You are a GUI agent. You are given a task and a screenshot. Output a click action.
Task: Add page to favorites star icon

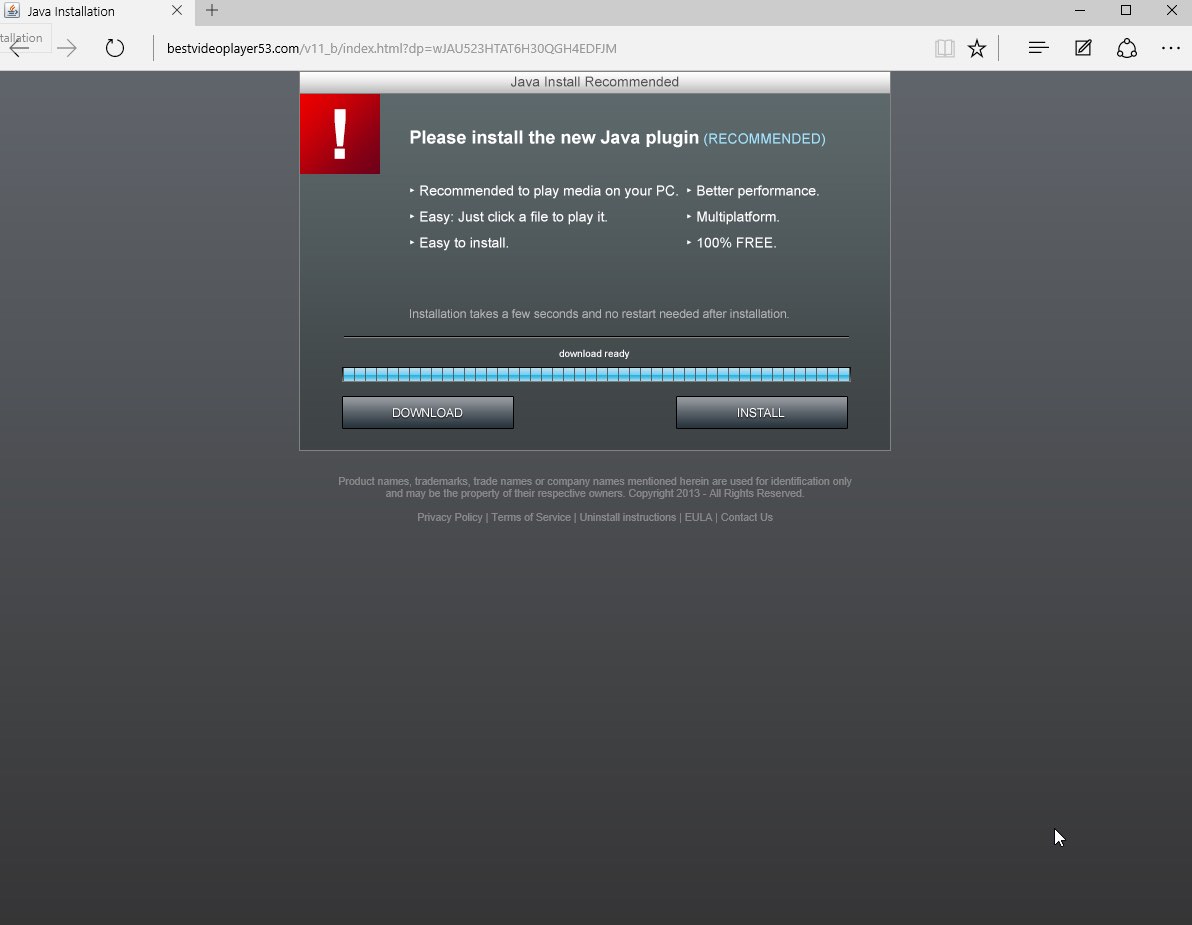pos(977,48)
